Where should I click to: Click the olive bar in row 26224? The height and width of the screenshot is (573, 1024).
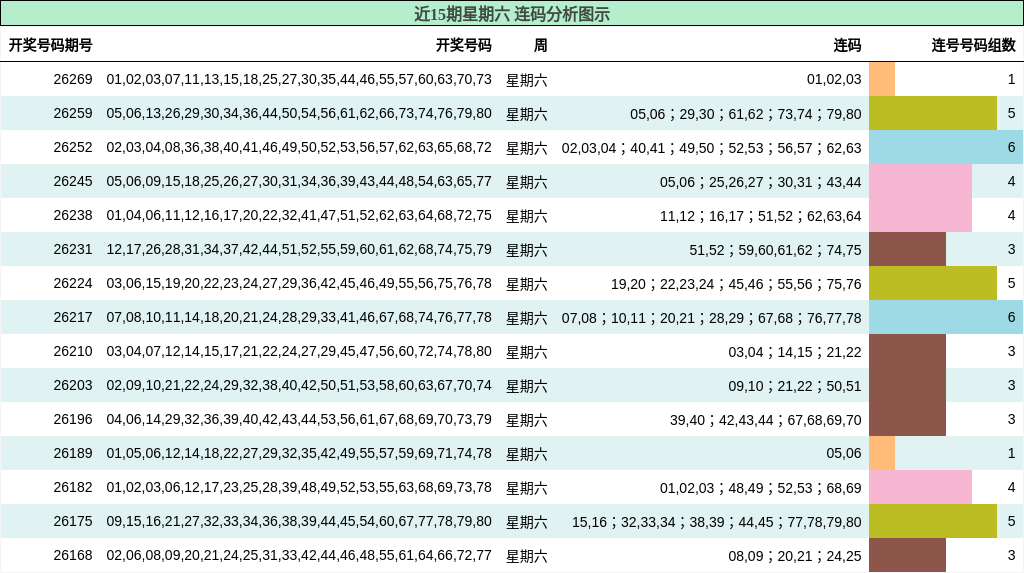tap(933, 283)
